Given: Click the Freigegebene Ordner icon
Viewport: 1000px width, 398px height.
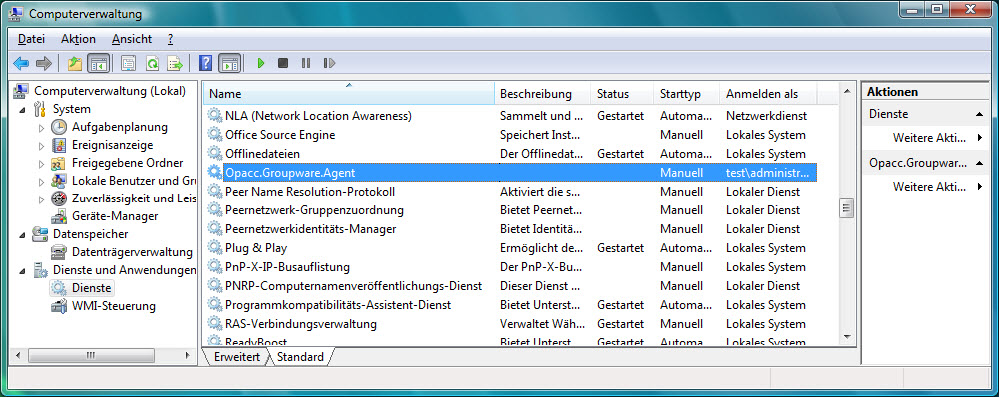Looking at the screenshot, I should tap(59, 163).
